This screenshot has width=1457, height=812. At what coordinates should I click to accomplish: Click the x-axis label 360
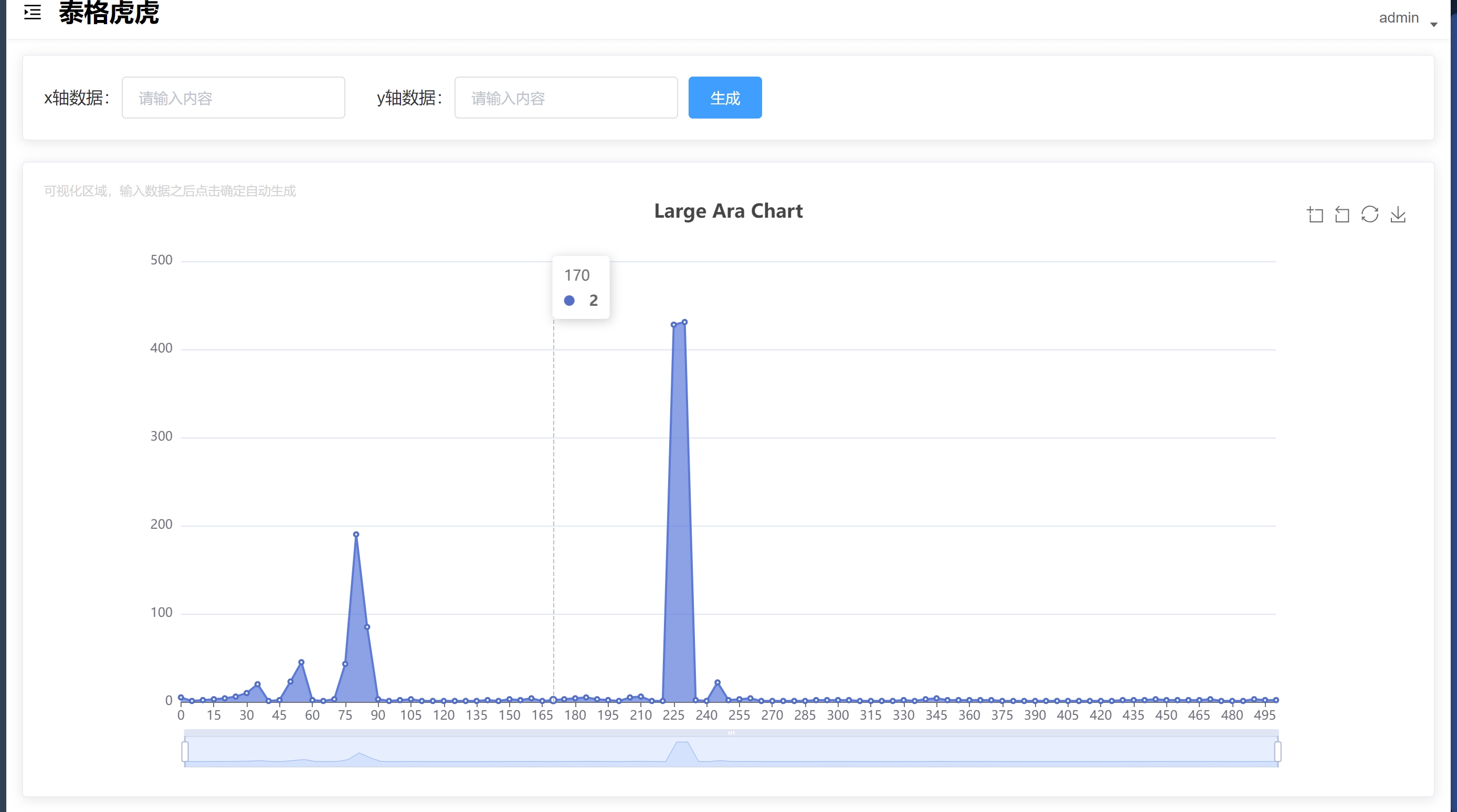969,715
